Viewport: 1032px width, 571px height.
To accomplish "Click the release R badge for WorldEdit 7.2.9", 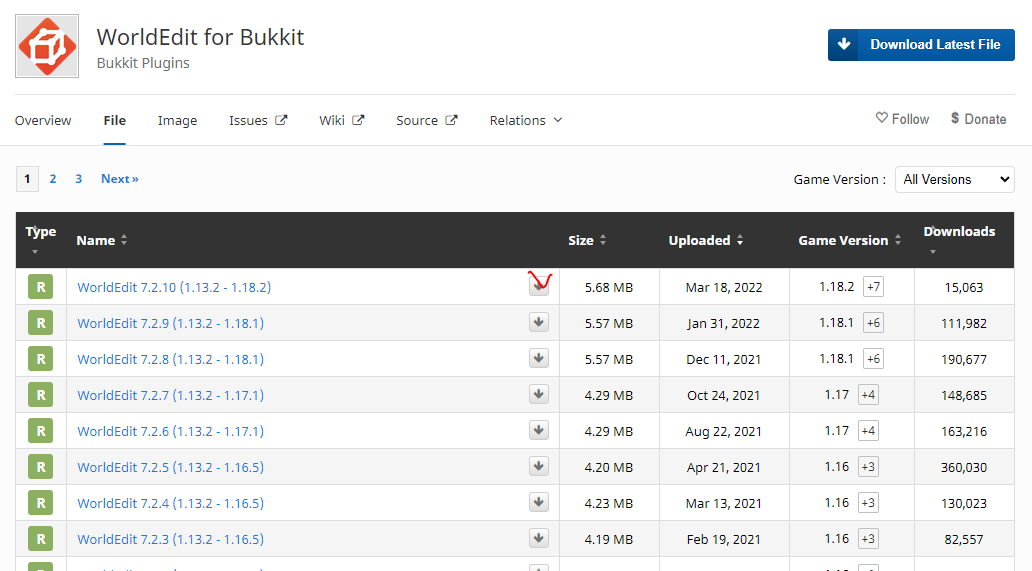I will 40,323.
